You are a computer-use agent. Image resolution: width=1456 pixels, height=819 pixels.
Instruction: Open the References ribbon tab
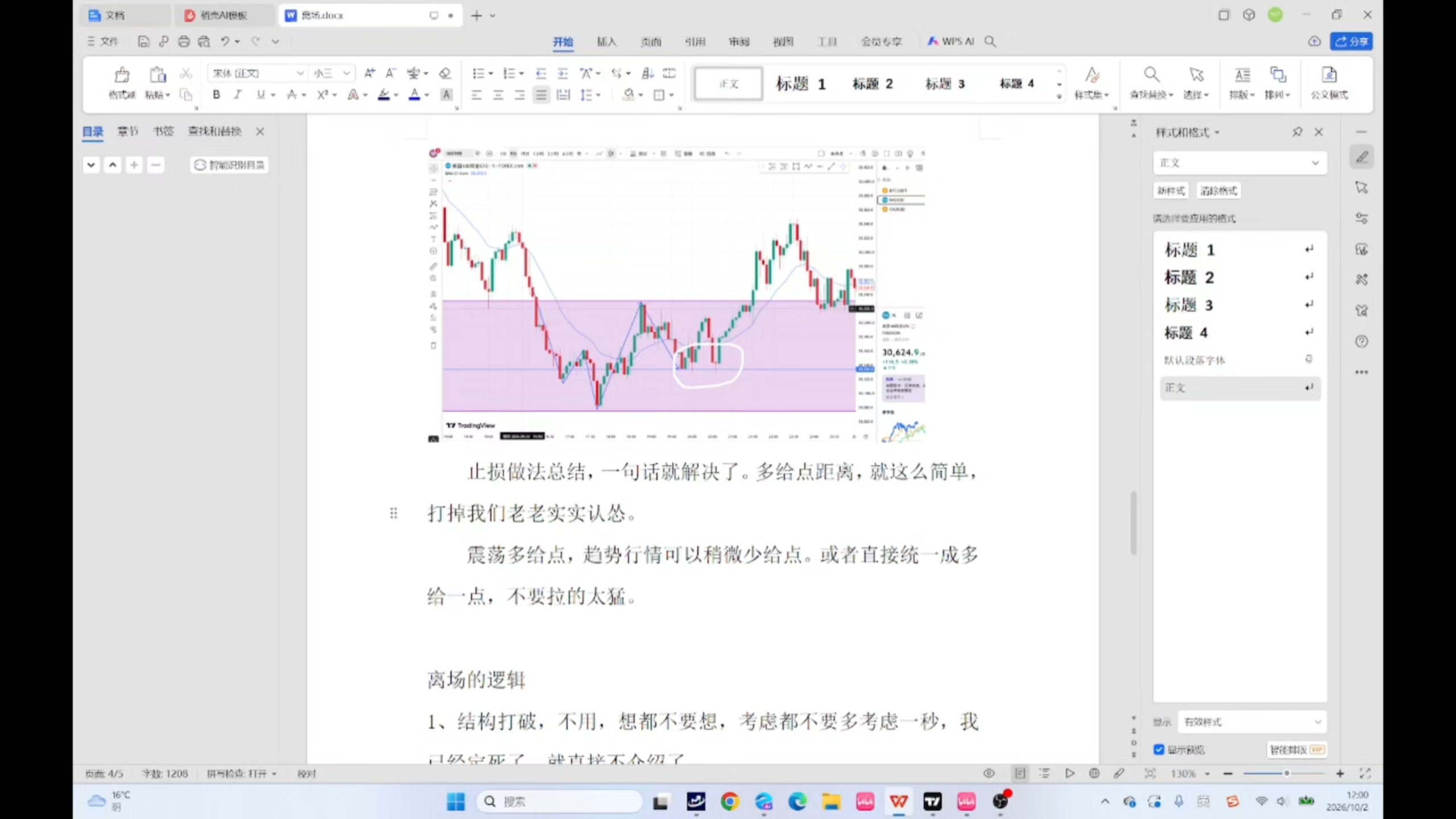point(695,42)
